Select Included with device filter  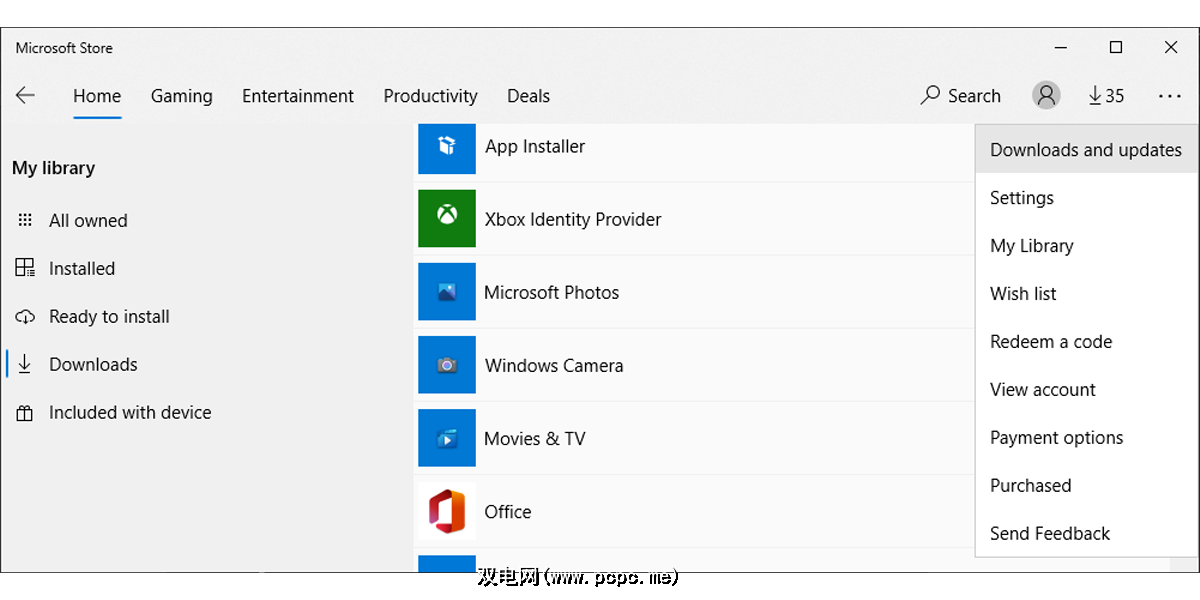point(130,413)
